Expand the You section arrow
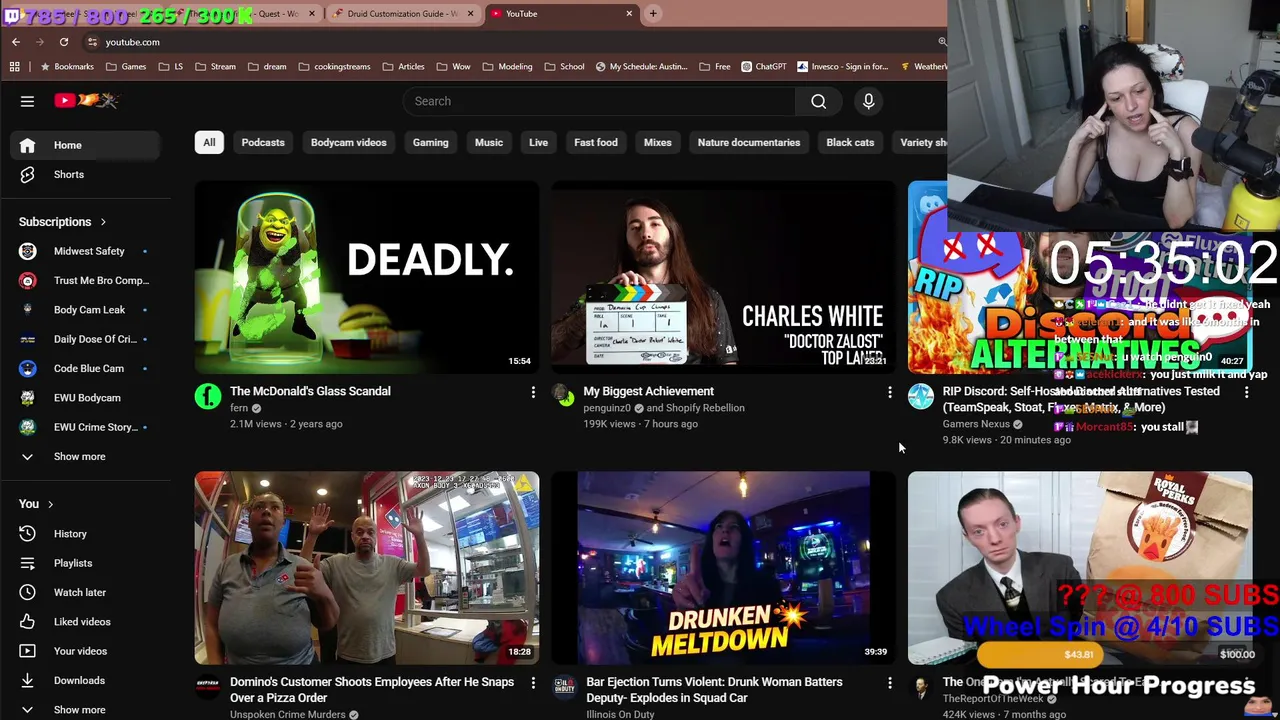The image size is (1280, 720). click(50, 504)
